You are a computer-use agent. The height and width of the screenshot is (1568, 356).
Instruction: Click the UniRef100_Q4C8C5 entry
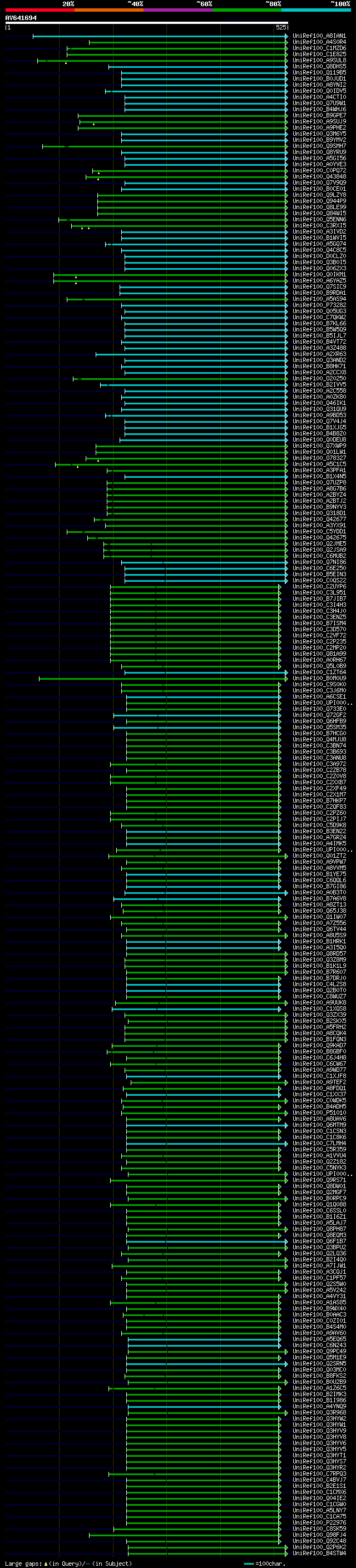tap(319, 250)
